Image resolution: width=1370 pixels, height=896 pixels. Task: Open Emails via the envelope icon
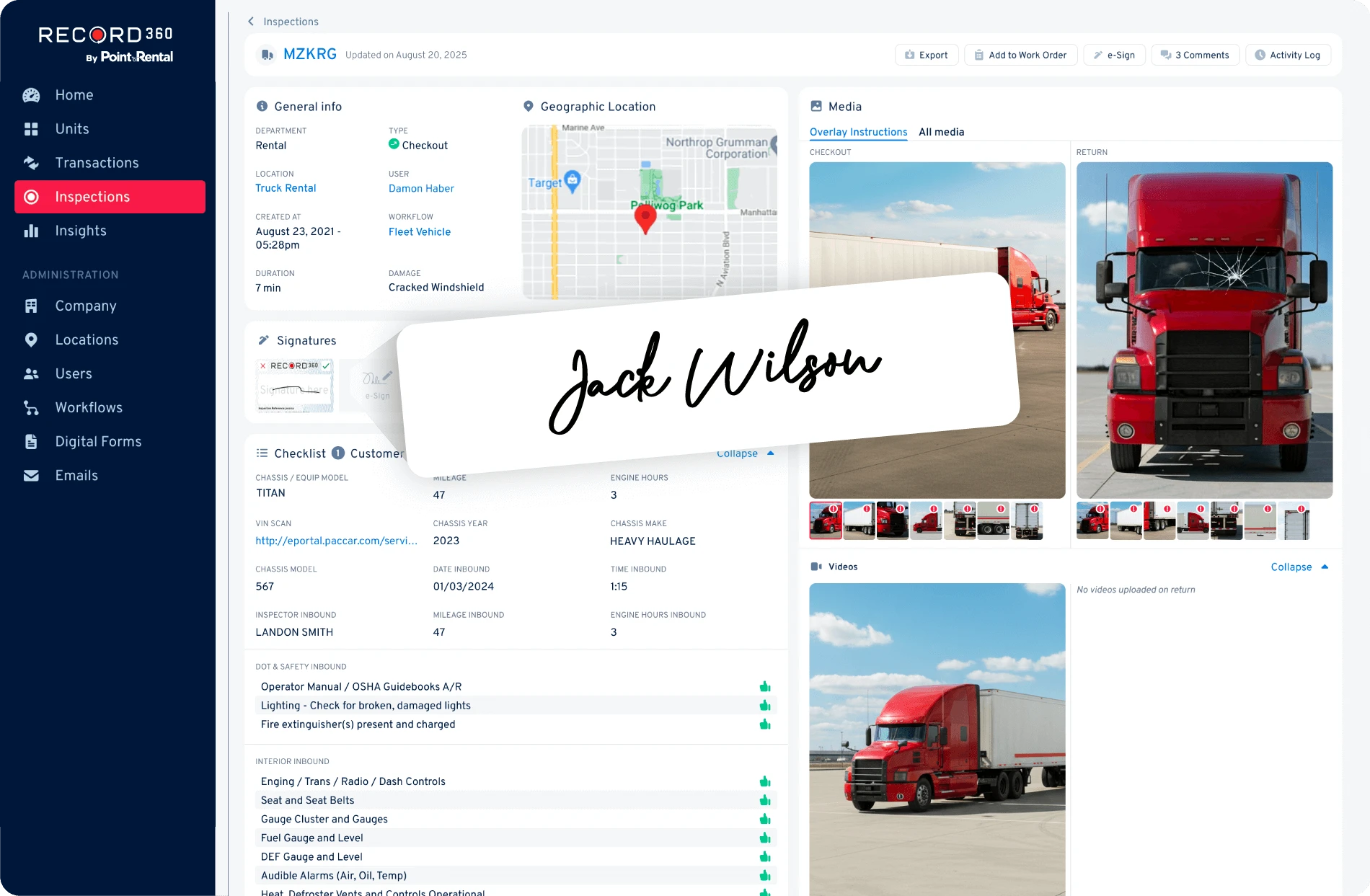point(76,475)
